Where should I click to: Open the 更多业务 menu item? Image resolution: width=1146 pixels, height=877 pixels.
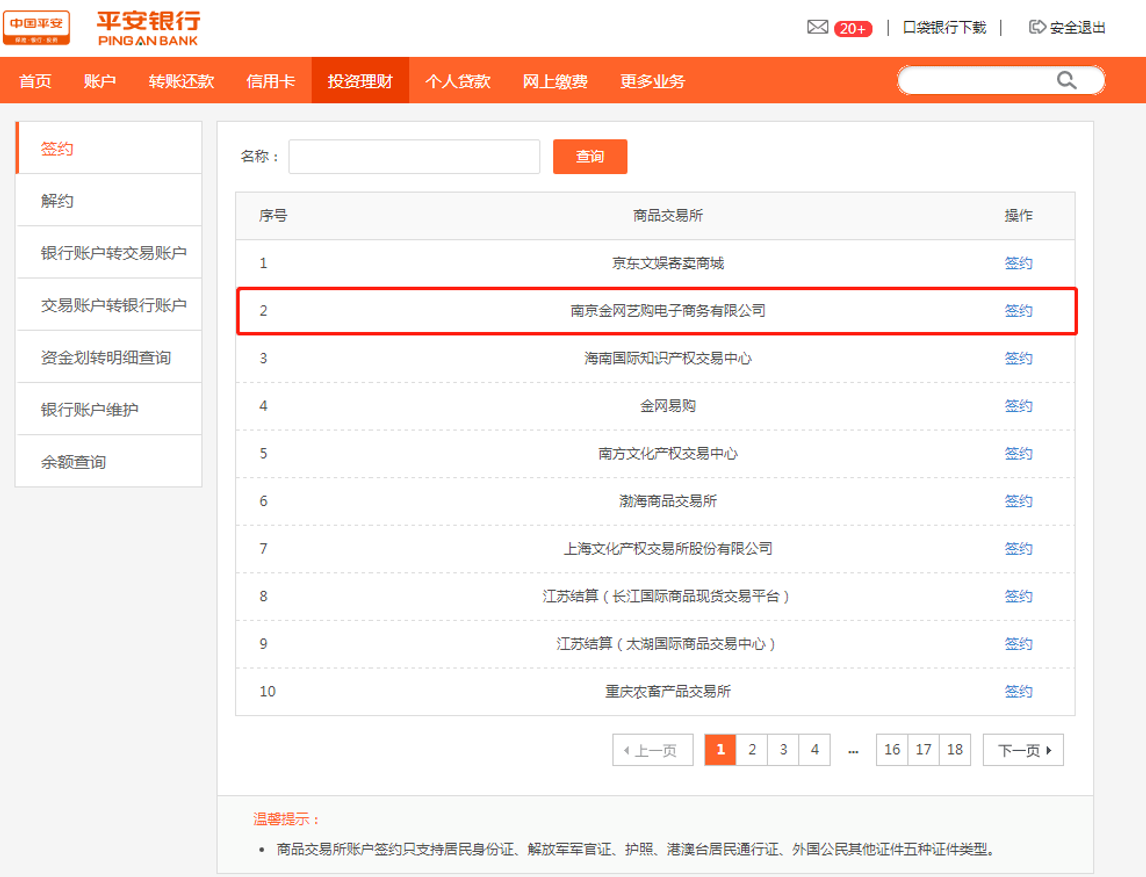653,81
